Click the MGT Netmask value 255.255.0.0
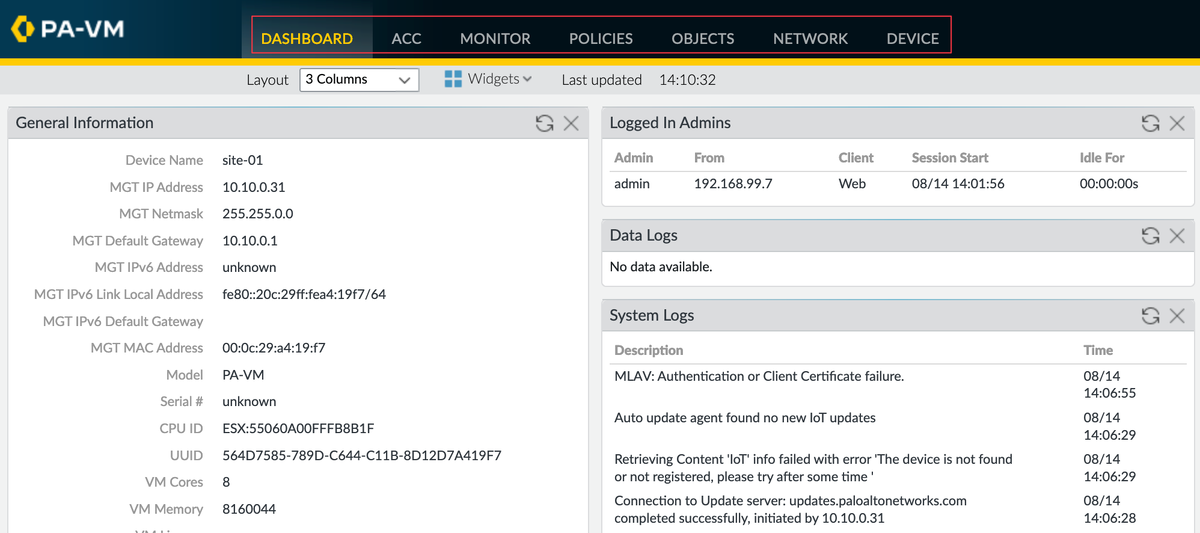Screen dimensions: 1200x533 pos(257,214)
